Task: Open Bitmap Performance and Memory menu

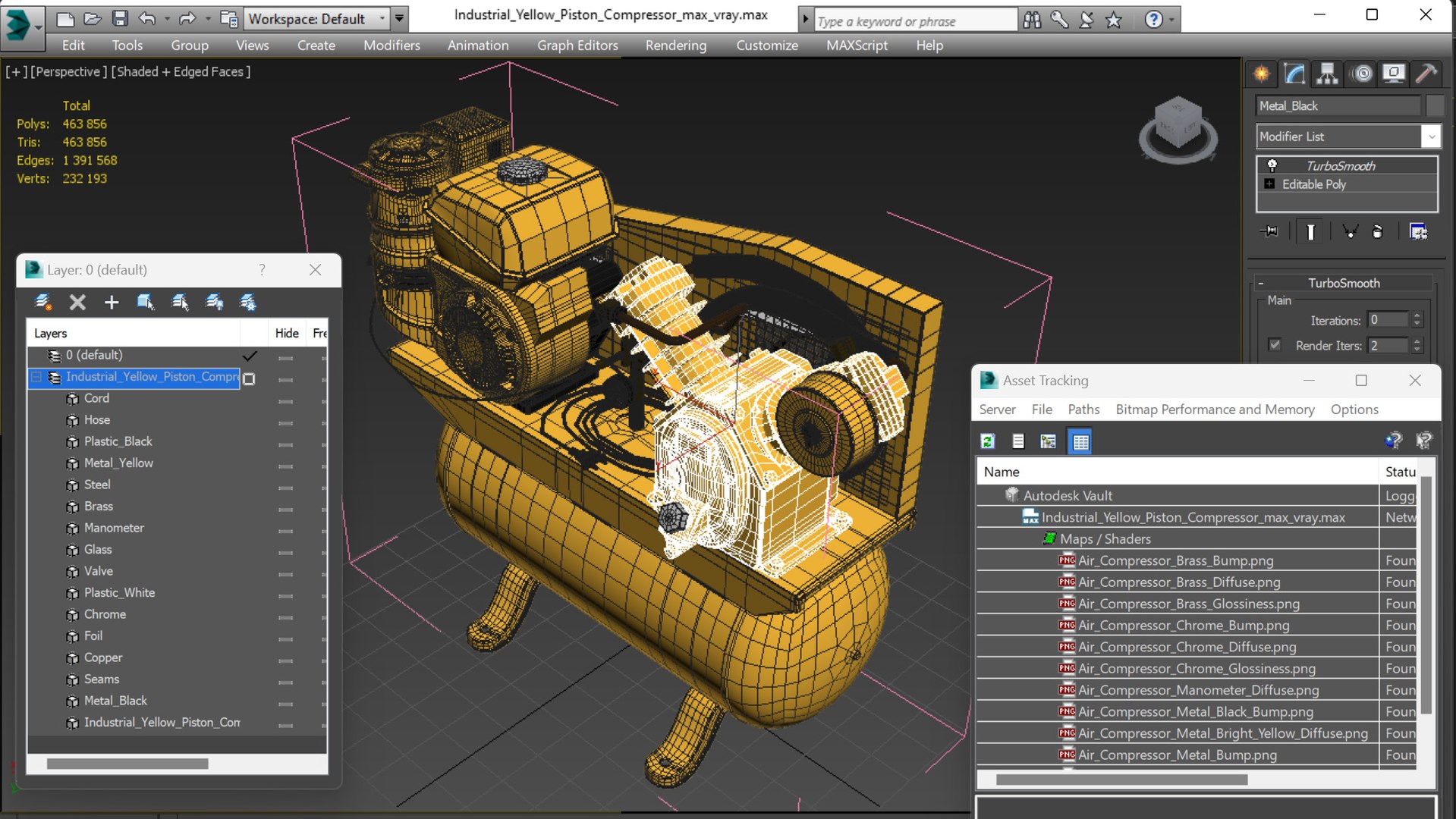Action: pos(1215,409)
